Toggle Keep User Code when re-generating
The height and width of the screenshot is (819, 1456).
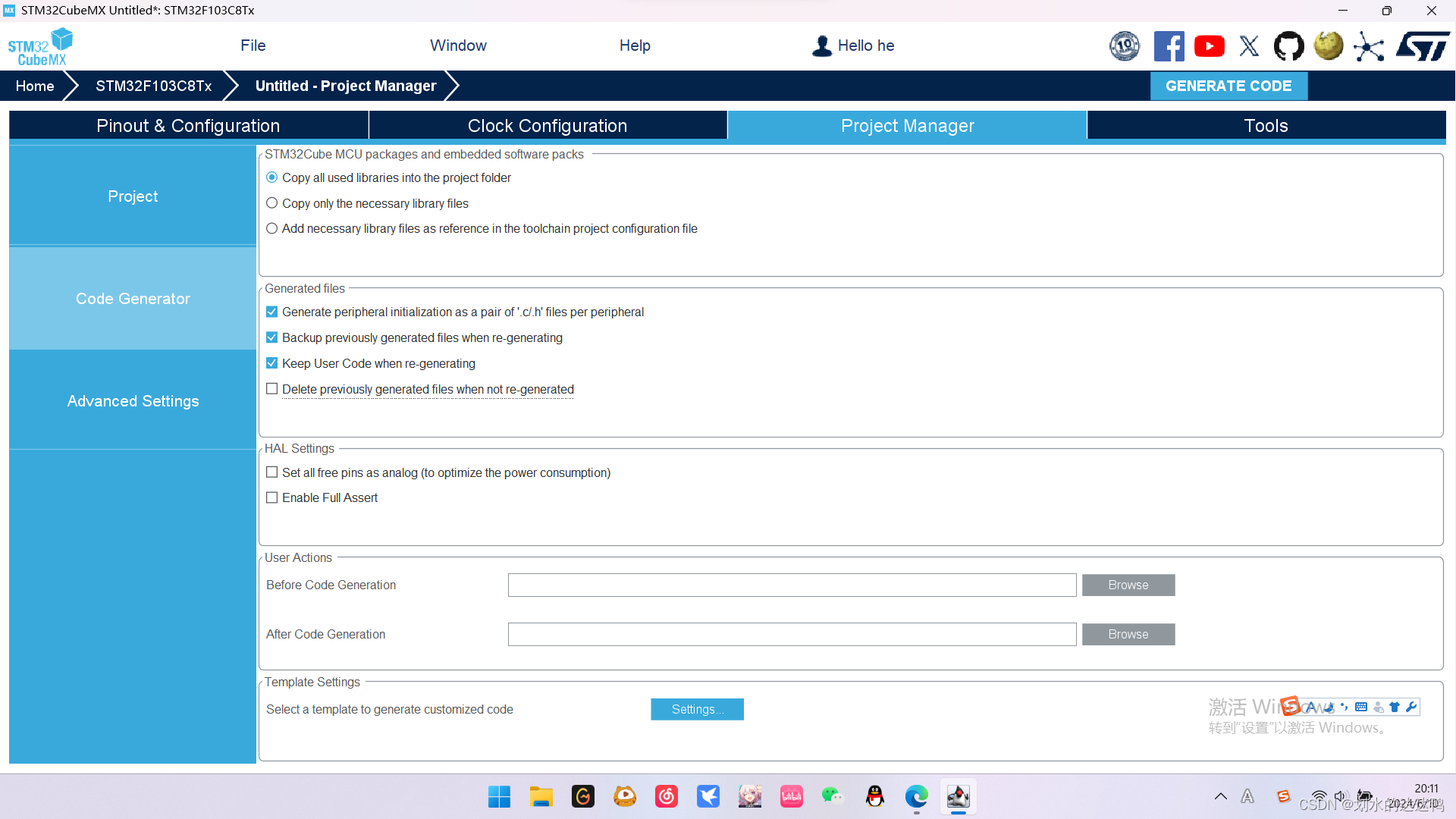(271, 363)
